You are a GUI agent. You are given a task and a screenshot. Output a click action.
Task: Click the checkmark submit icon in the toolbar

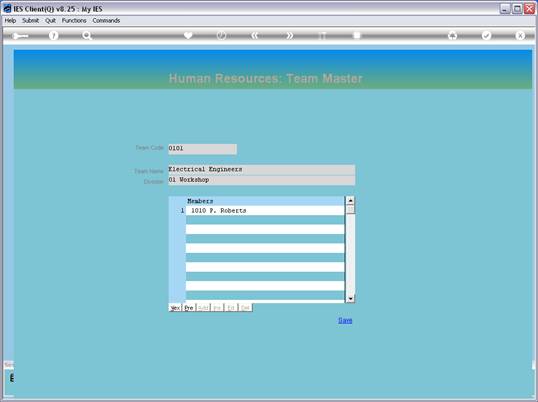point(486,35)
